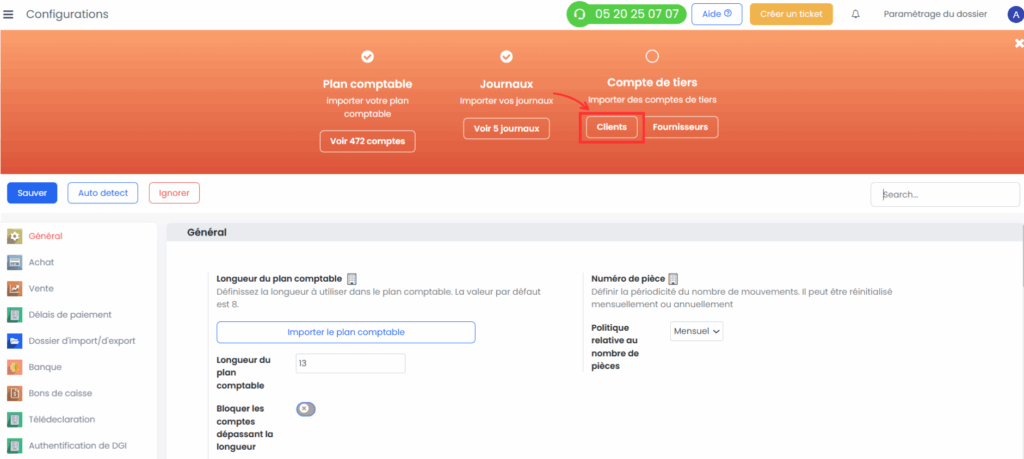Open the hamburger navigation menu
Screen dimensions: 1024x459
(x=8, y=14)
